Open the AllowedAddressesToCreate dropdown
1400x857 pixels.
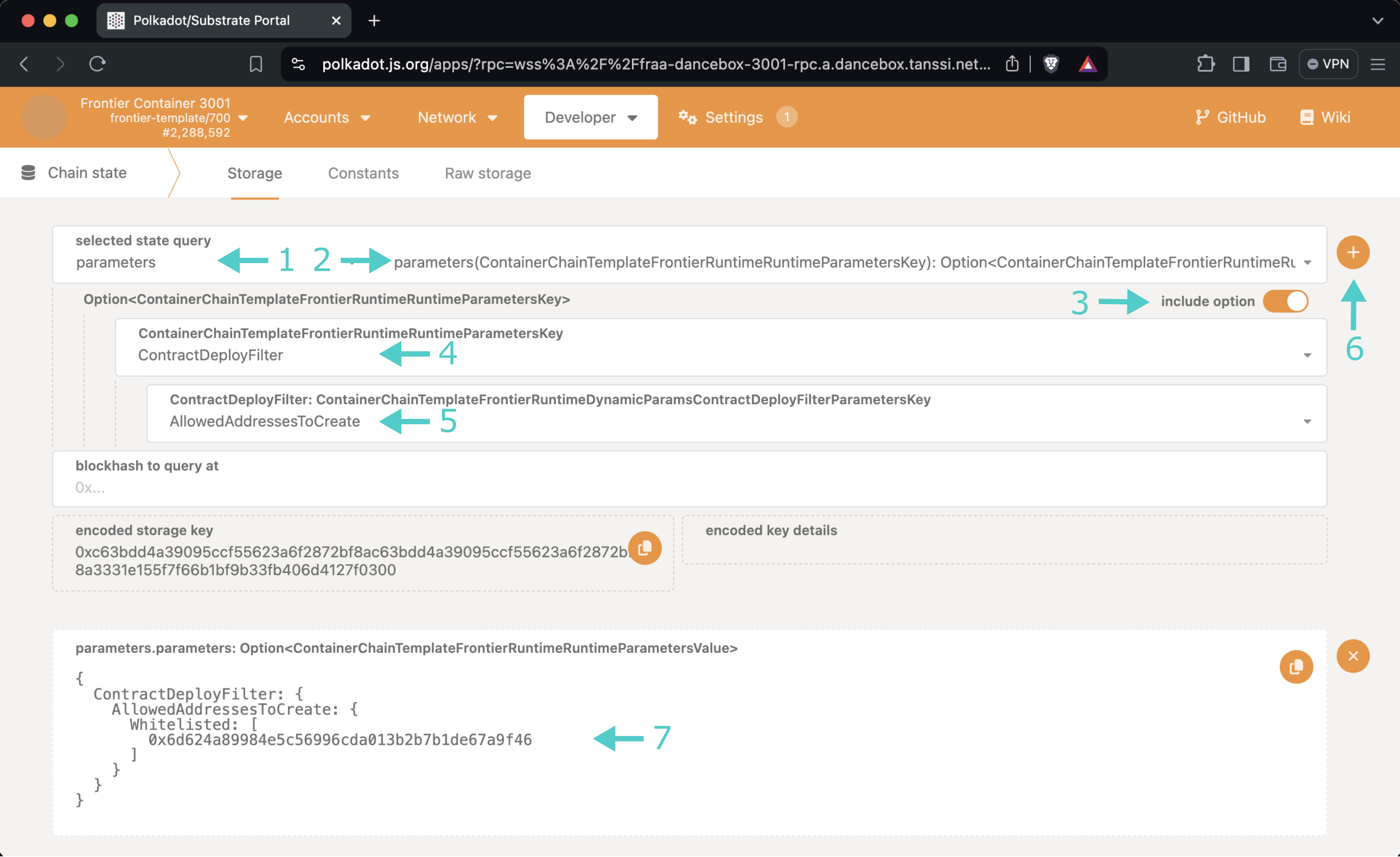pyautogui.click(x=736, y=413)
